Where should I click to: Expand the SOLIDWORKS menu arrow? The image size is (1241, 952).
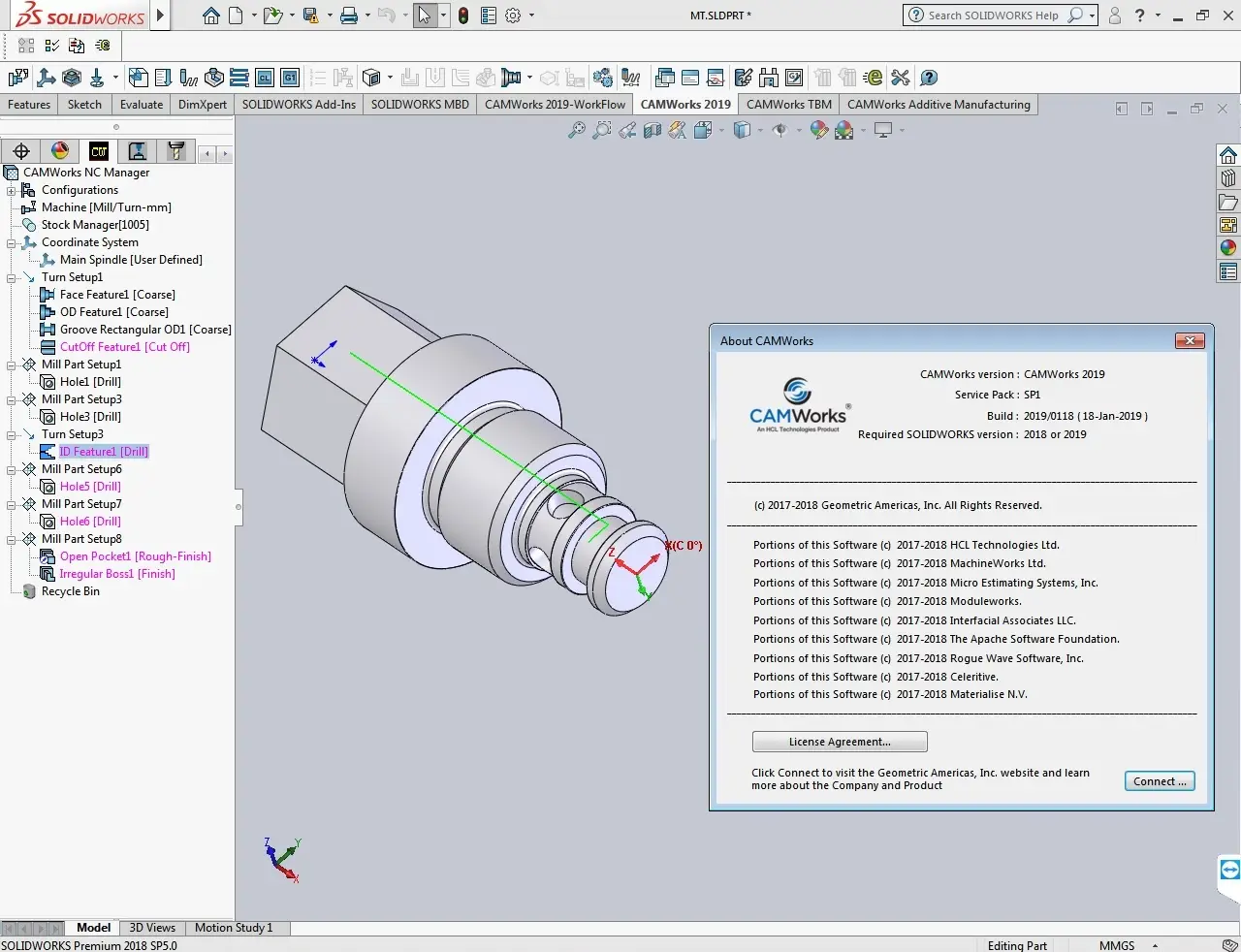(x=161, y=16)
